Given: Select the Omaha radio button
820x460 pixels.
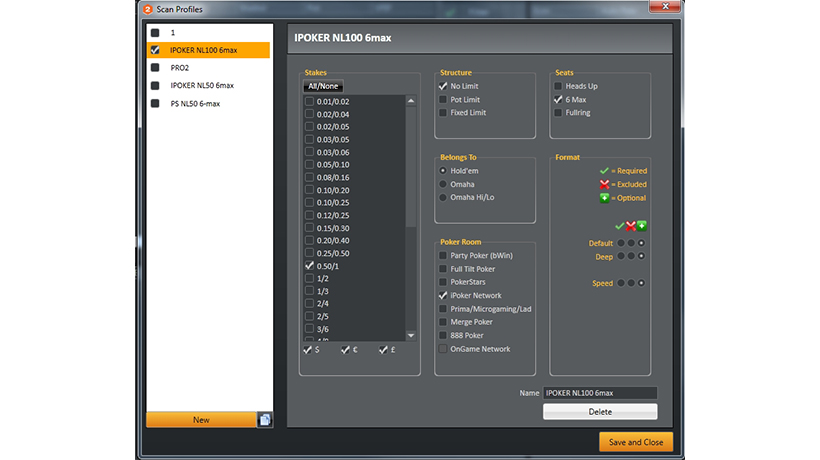Looking at the screenshot, I should click(x=443, y=184).
